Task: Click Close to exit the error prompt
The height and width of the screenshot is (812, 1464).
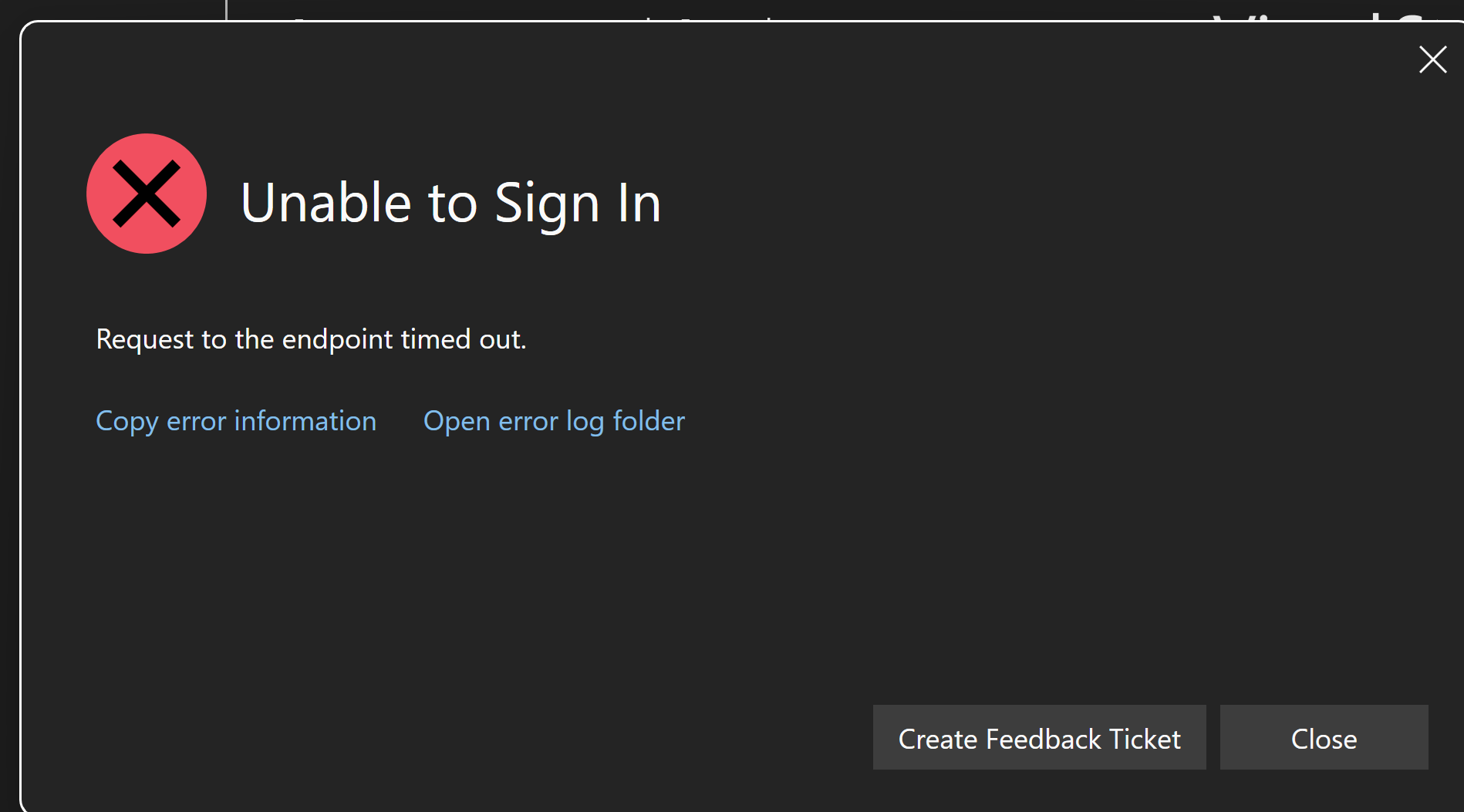Action: click(x=1324, y=738)
